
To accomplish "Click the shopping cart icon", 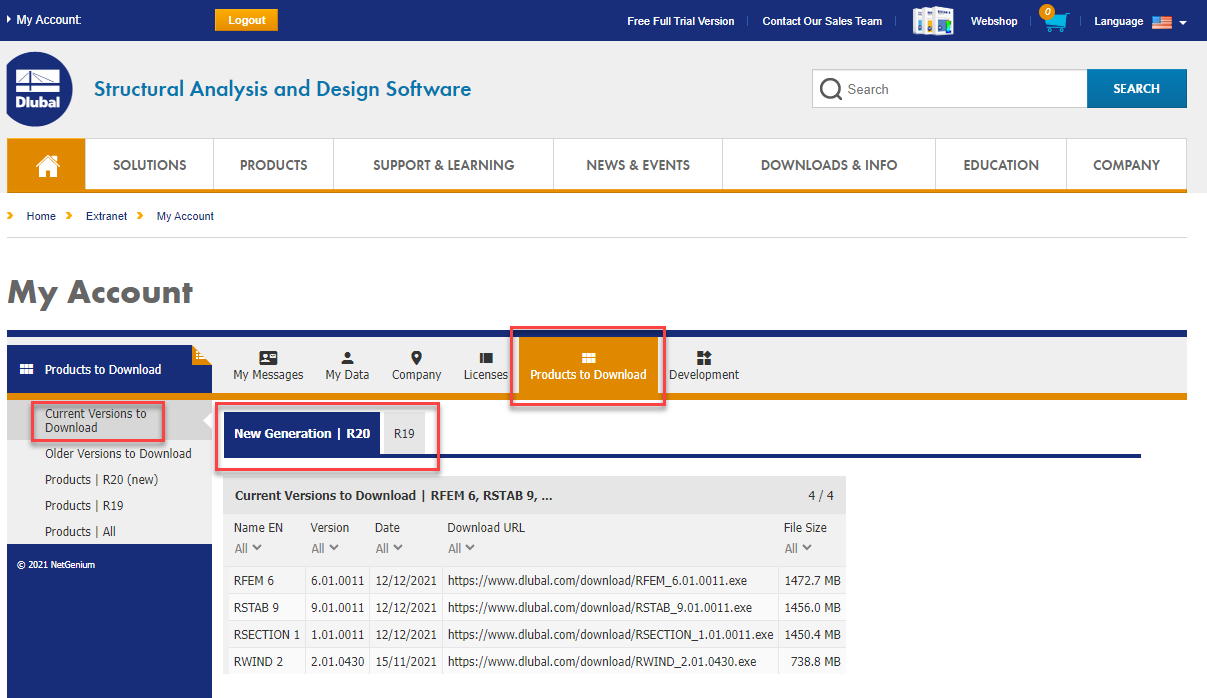I will point(1053,21).
